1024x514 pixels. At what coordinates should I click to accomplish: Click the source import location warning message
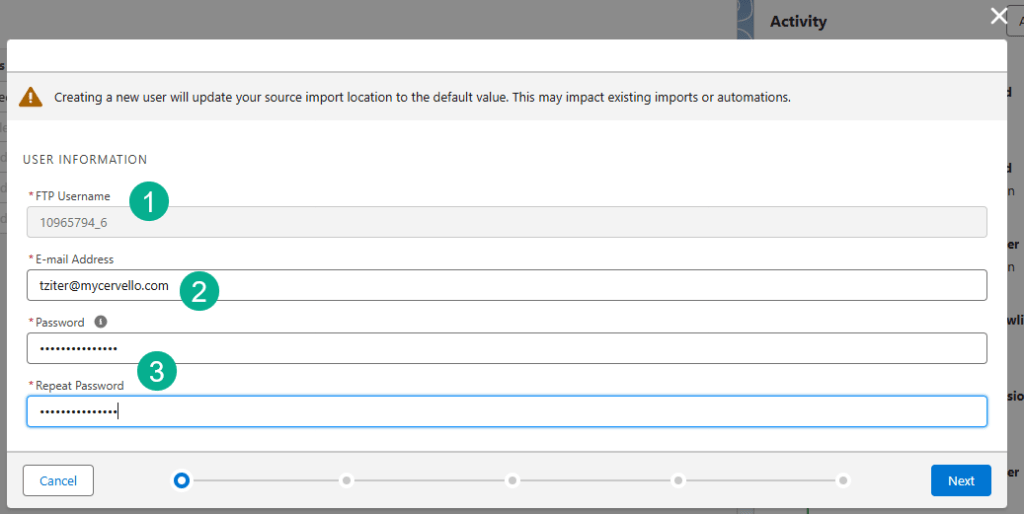click(422, 97)
